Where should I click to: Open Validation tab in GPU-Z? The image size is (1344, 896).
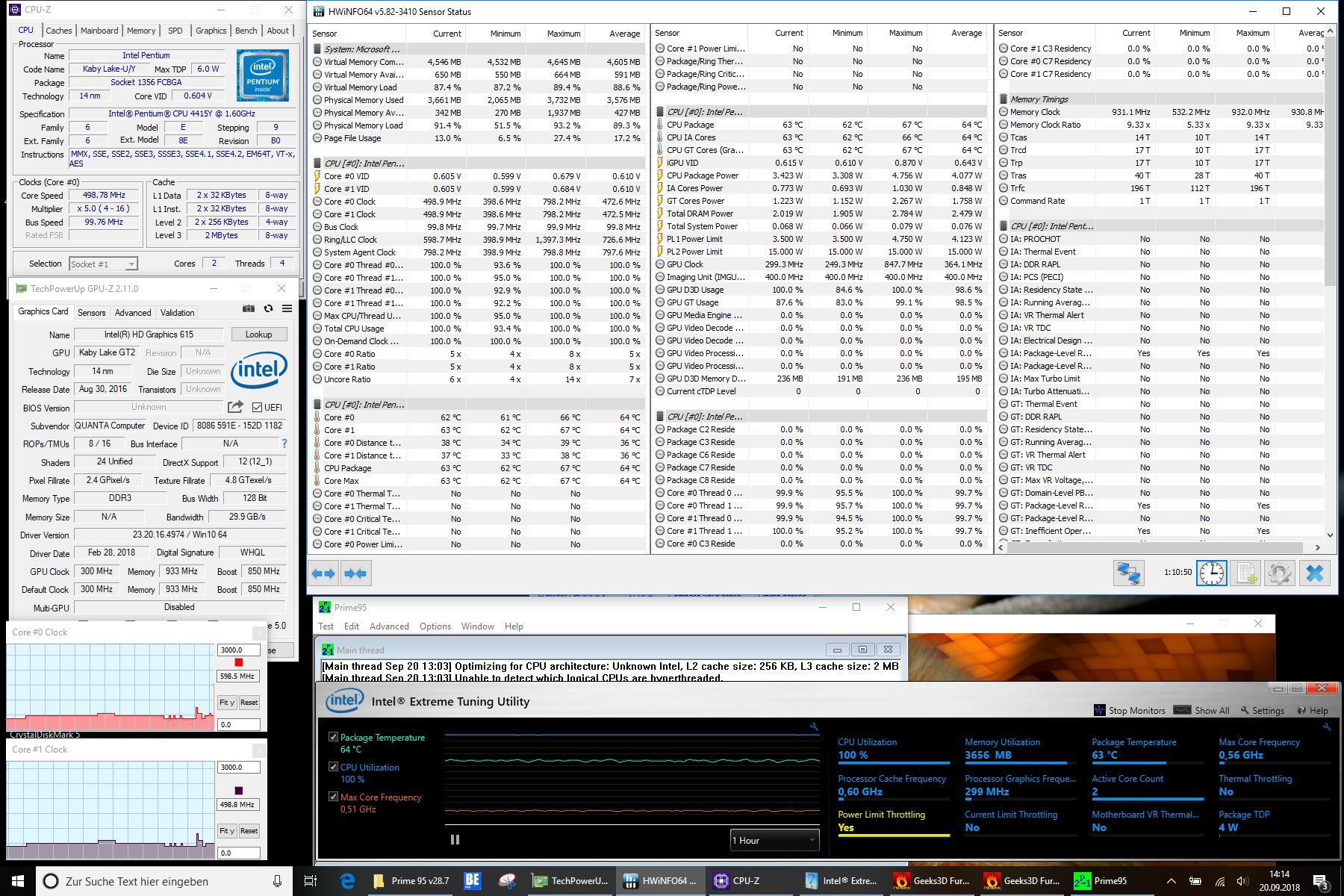click(x=178, y=313)
